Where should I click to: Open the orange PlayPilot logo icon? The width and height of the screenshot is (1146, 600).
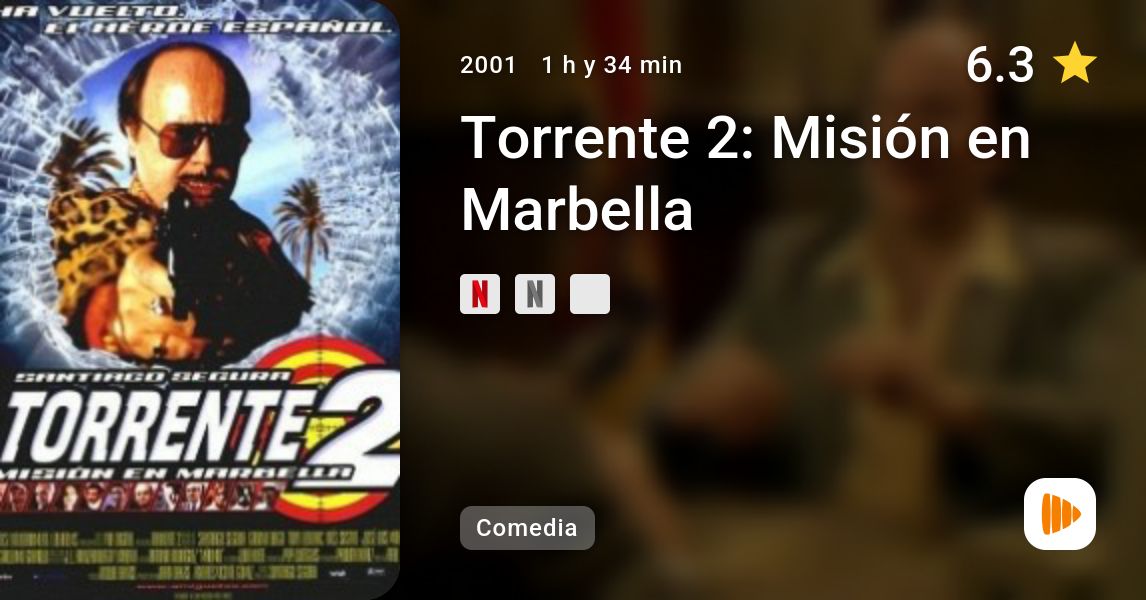pos(1060,514)
